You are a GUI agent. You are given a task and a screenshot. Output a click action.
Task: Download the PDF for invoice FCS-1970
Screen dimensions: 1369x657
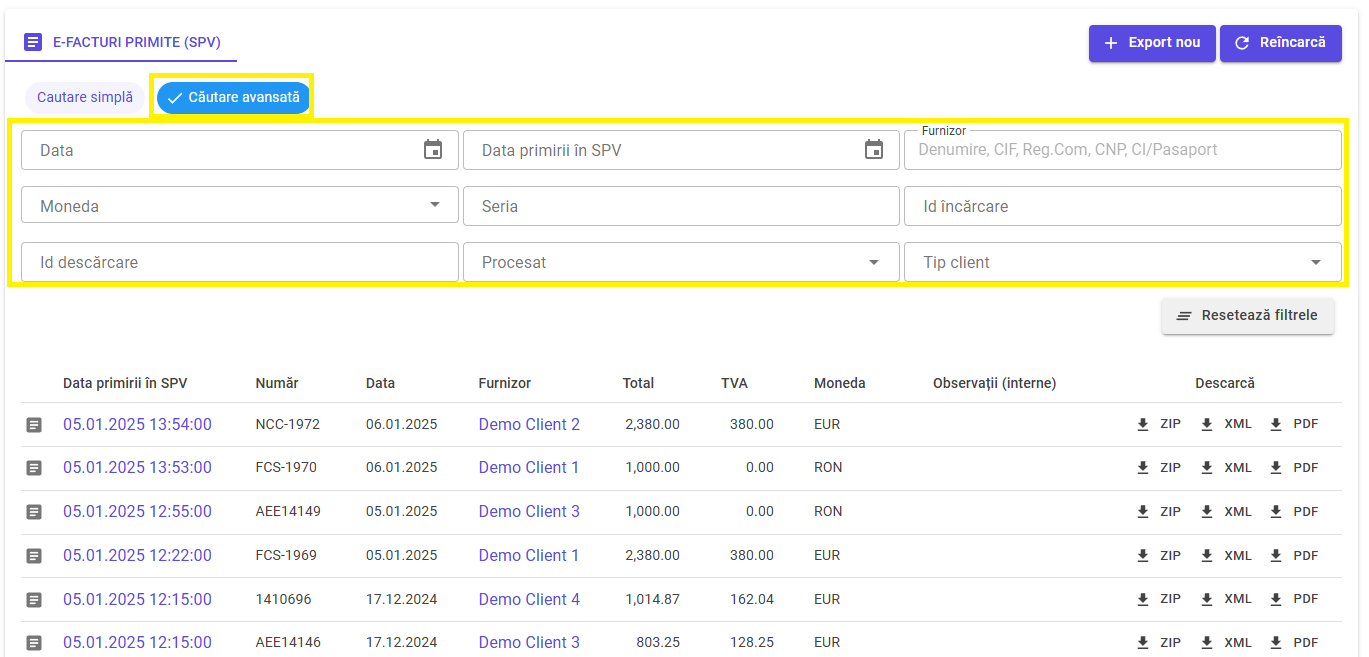click(1294, 468)
